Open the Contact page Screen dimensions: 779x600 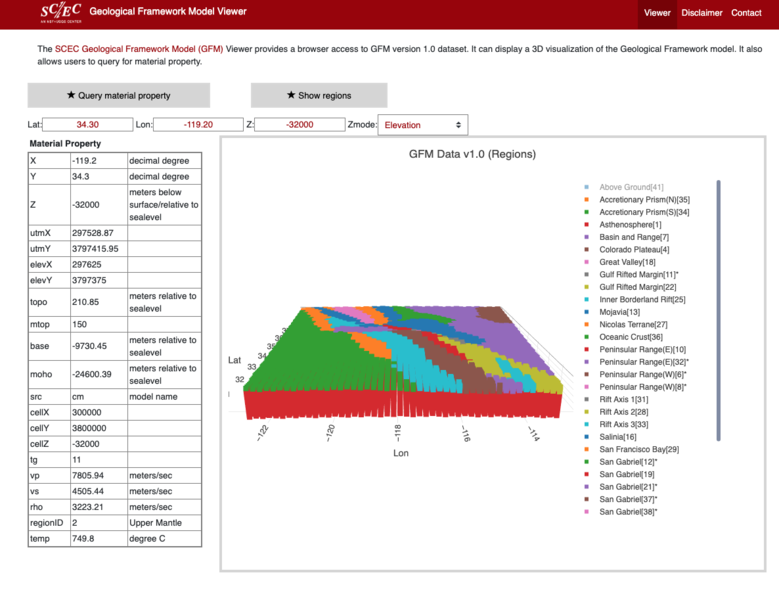pos(746,13)
